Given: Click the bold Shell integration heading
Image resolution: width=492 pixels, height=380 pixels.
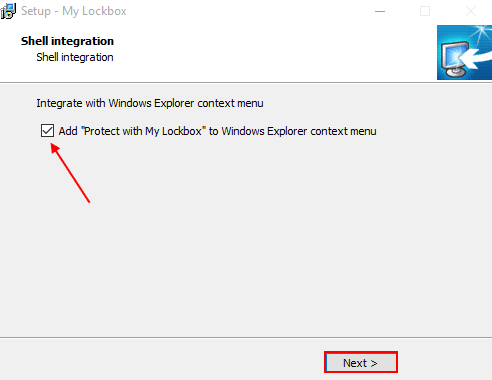Looking at the screenshot, I should 67,41.
